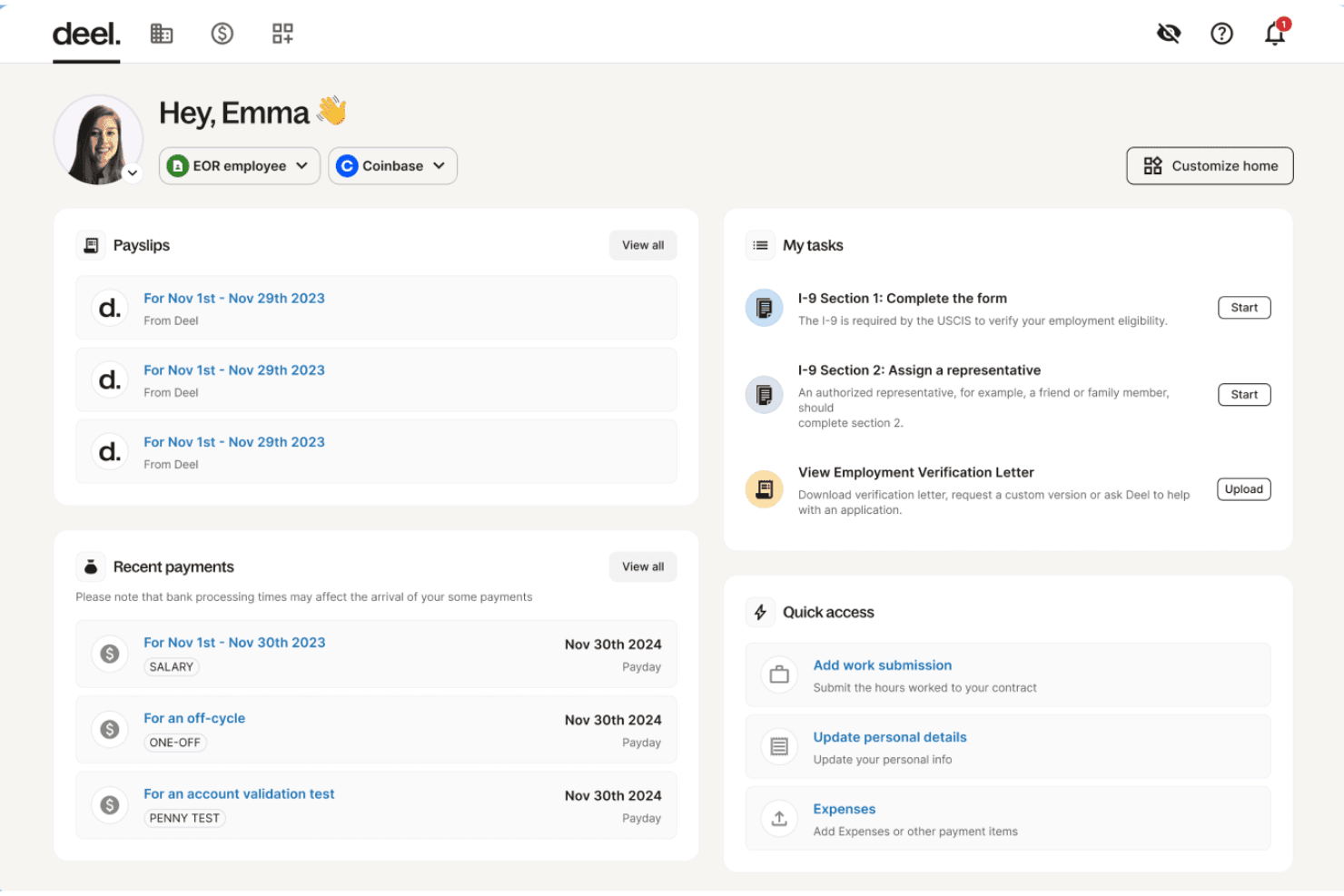Screen dimensions: 1344x896
Task: Open the Update personal details link
Action: pos(890,737)
